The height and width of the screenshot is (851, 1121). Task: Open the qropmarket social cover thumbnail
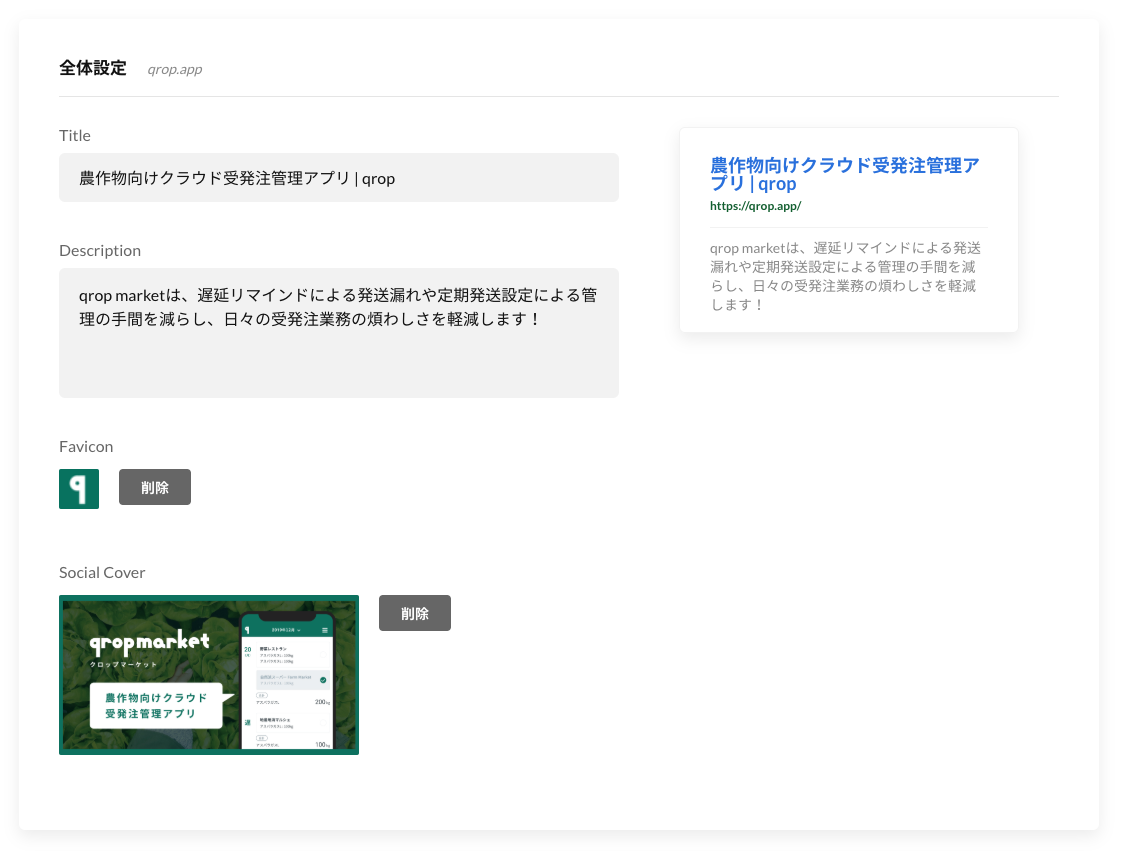209,674
